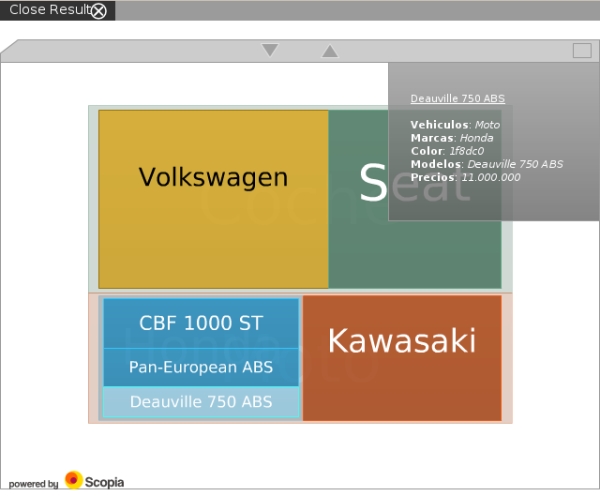This screenshot has height=496, width=600.
Task: Click the 'powered by' text
Action: pos(33,484)
